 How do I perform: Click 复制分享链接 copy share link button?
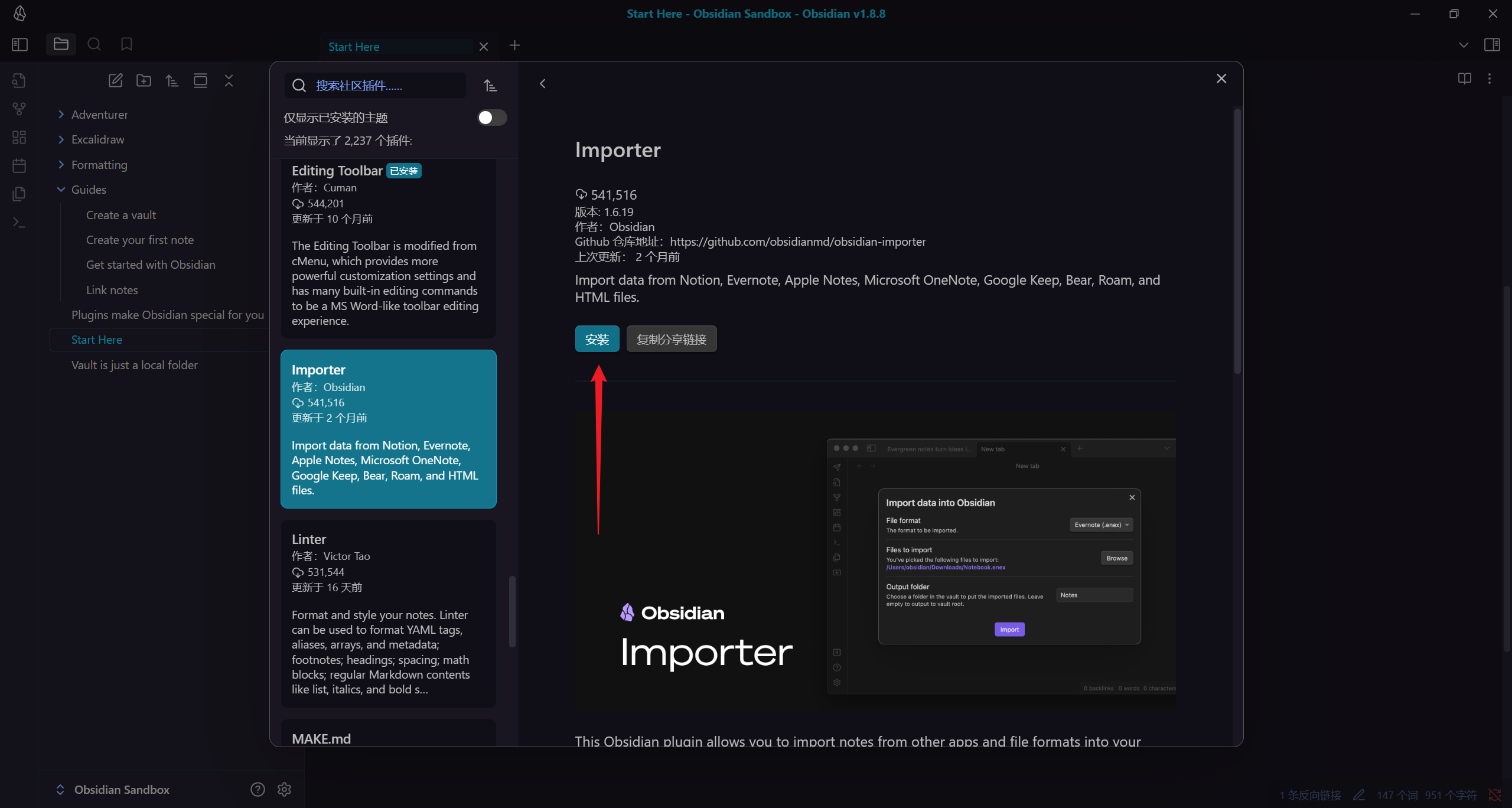pyautogui.click(x=672, y=339)
